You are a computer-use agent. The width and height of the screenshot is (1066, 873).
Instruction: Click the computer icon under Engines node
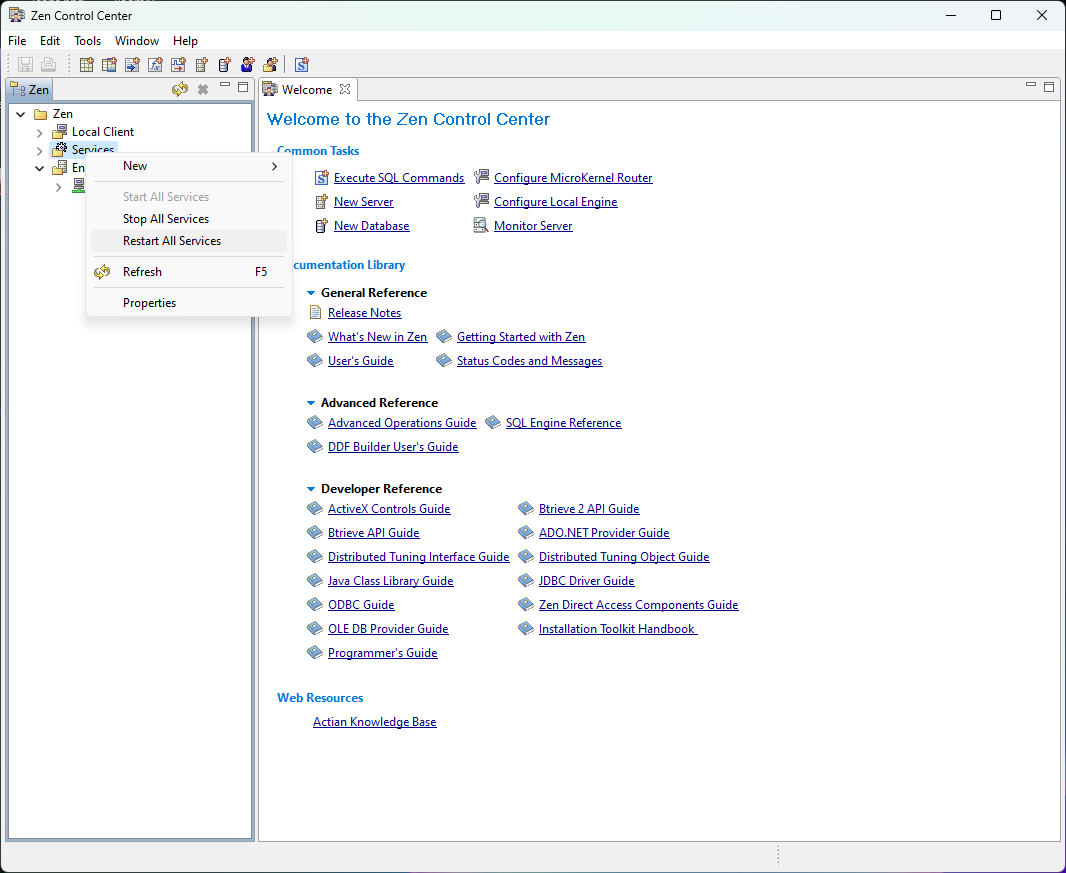(79, 186)
